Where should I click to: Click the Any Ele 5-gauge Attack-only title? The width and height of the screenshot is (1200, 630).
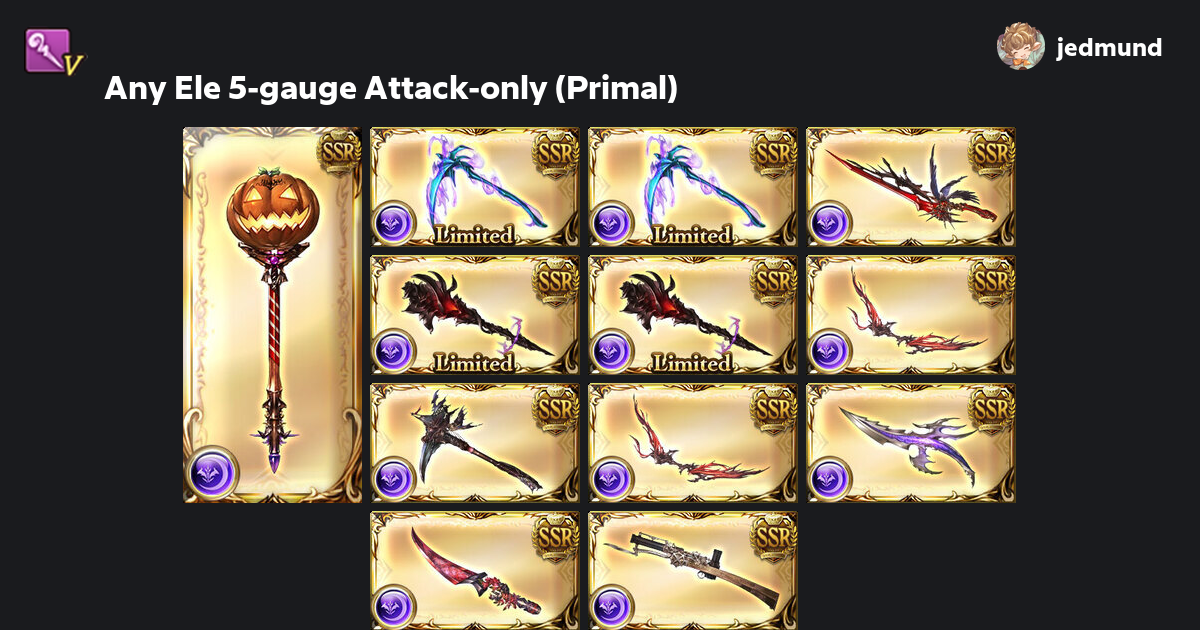click(x=391, y=89)
